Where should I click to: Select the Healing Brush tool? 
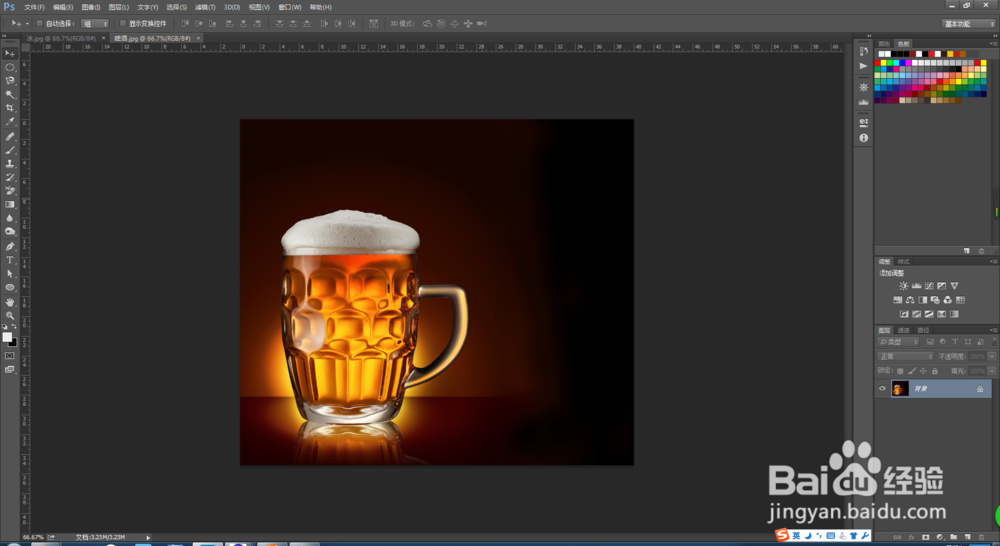pyautogui.click(x=10, y=136)
